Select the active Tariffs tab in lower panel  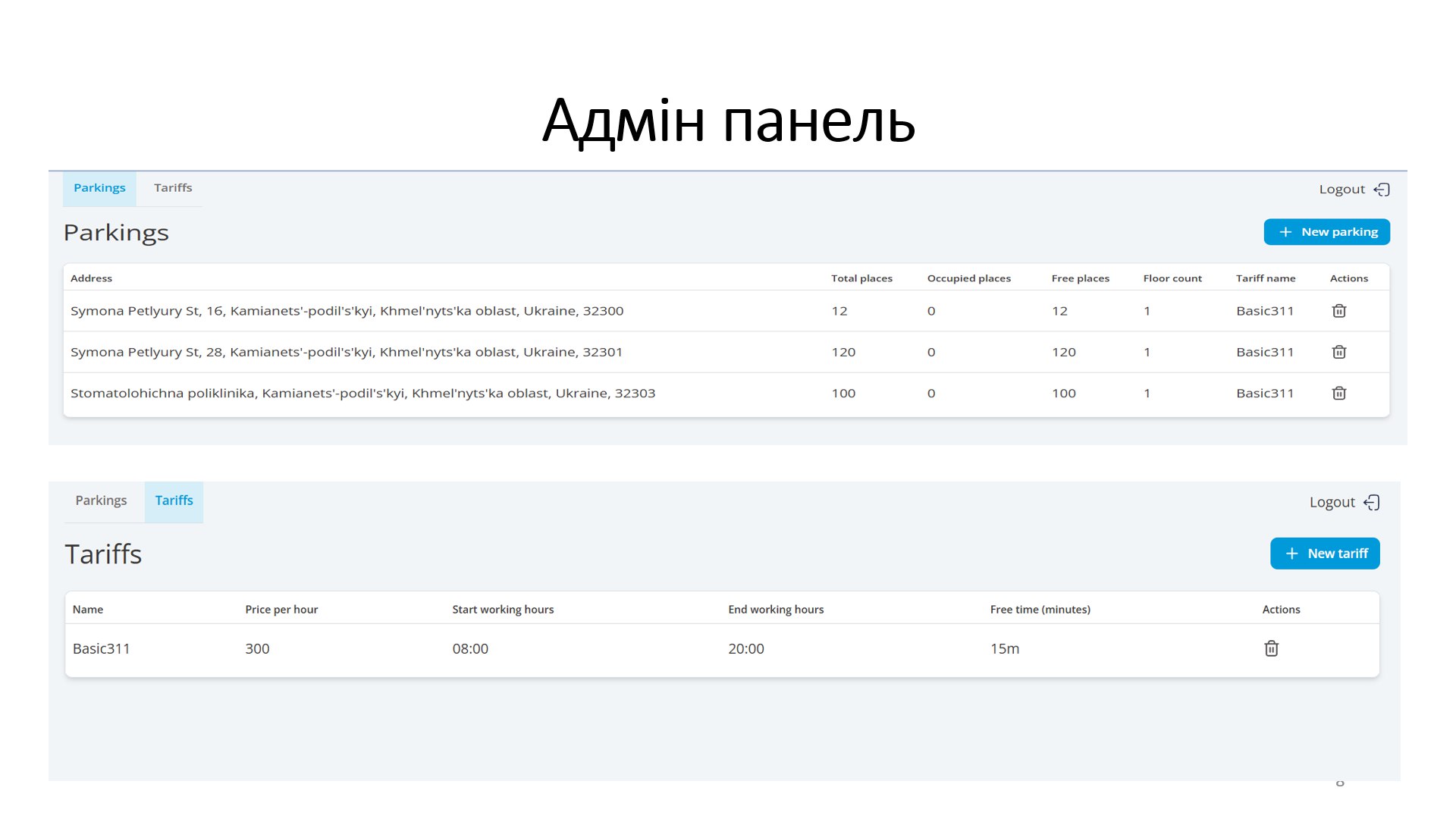point(174,500)
